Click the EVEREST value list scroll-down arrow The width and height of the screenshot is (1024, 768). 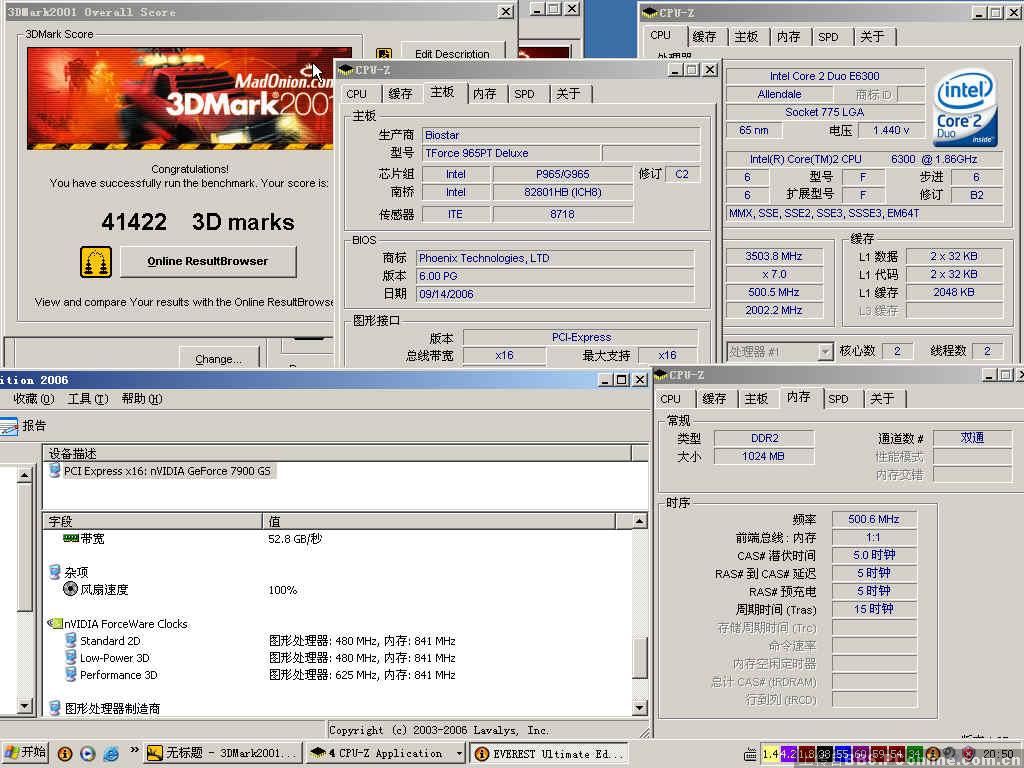pyautogui.click(x=639, y=707)
